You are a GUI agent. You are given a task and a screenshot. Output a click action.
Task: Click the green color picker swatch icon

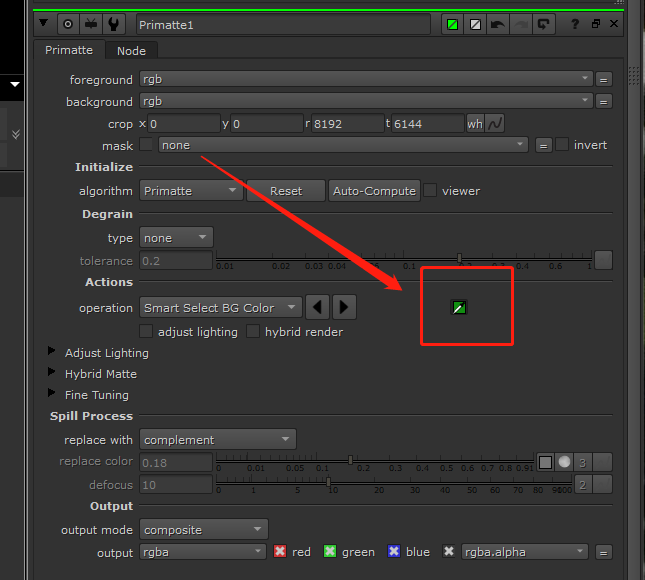pos(459,307)
